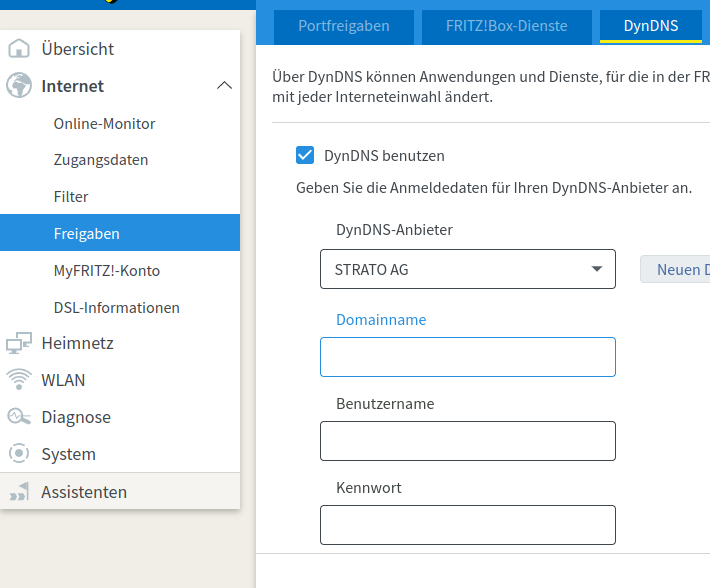Open Online-Monitor in the sidebar
The width and height of the screenshot is (710, 588).
click(x=104, y=123)
